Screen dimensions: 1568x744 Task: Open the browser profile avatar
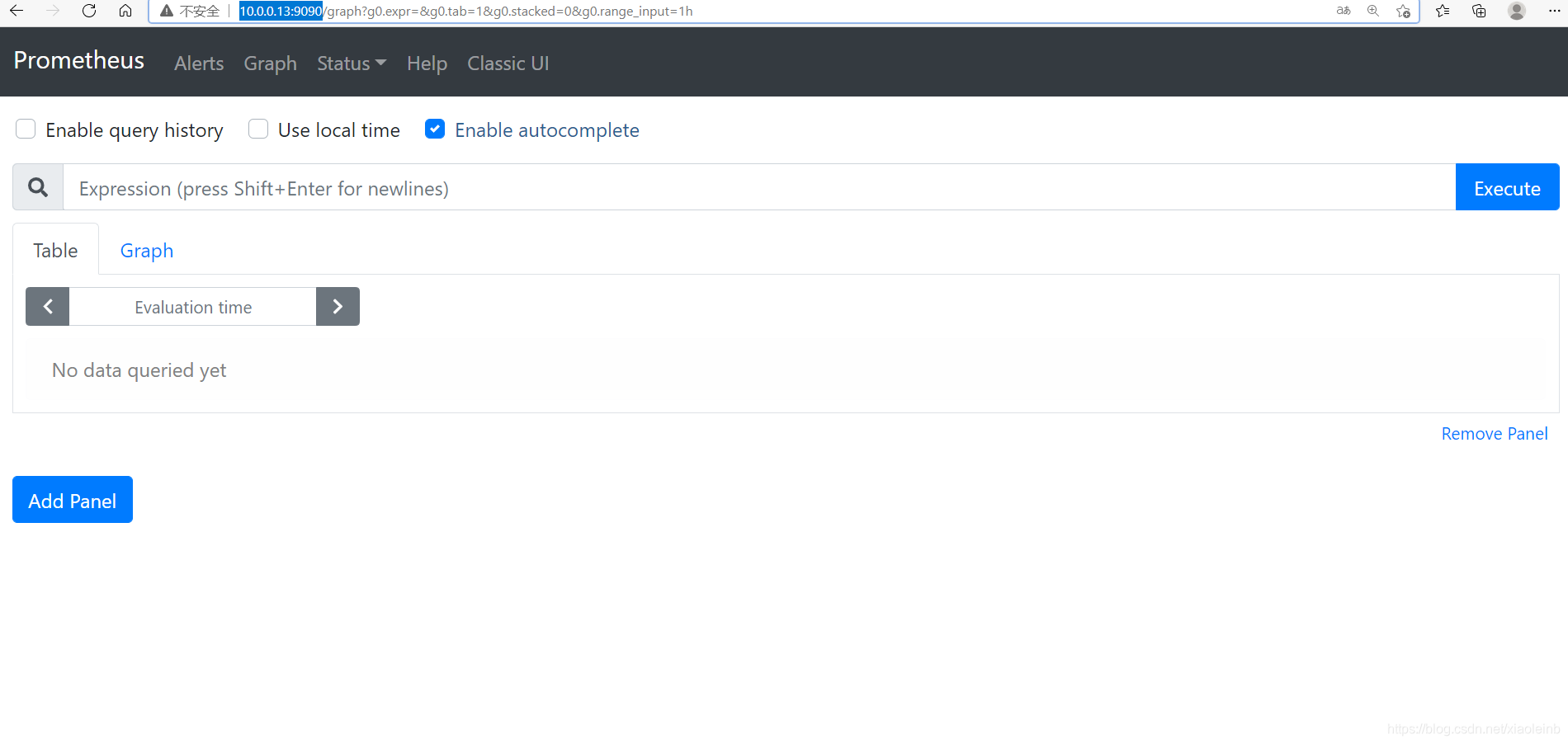[x=1517, y=11]
